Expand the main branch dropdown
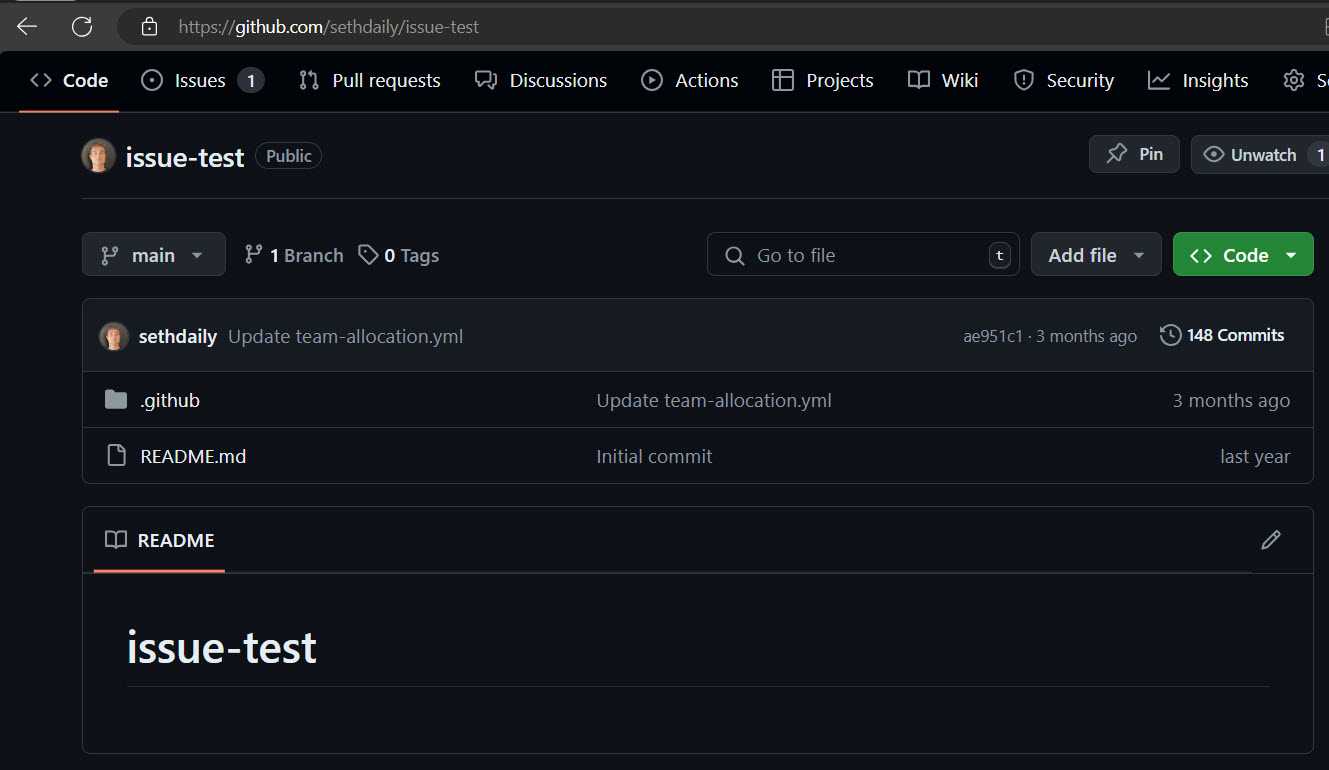The width and height of the screenshot is (1329, 770). 153,255
